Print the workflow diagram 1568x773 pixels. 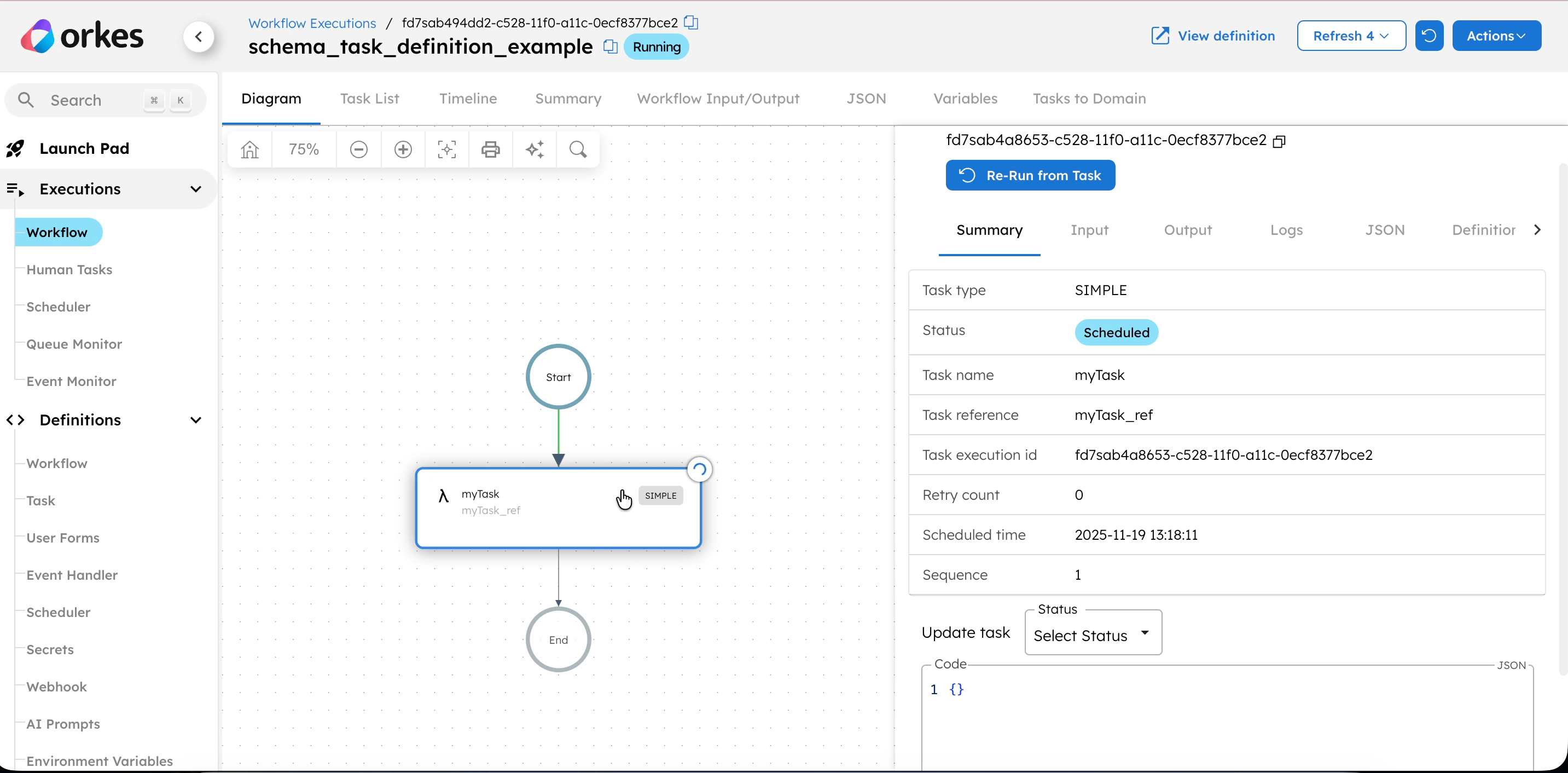tap(491, 148)
